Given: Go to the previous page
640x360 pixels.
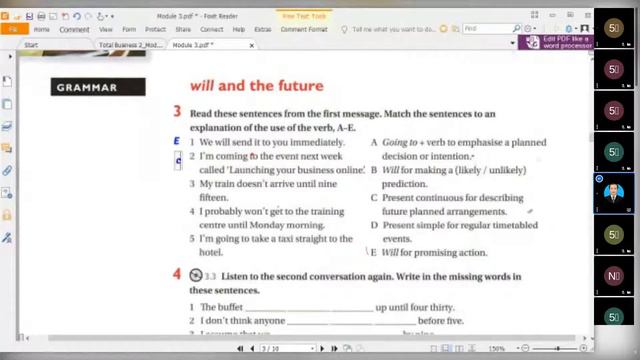Looking at the screenshot, I should pos(252,349).
